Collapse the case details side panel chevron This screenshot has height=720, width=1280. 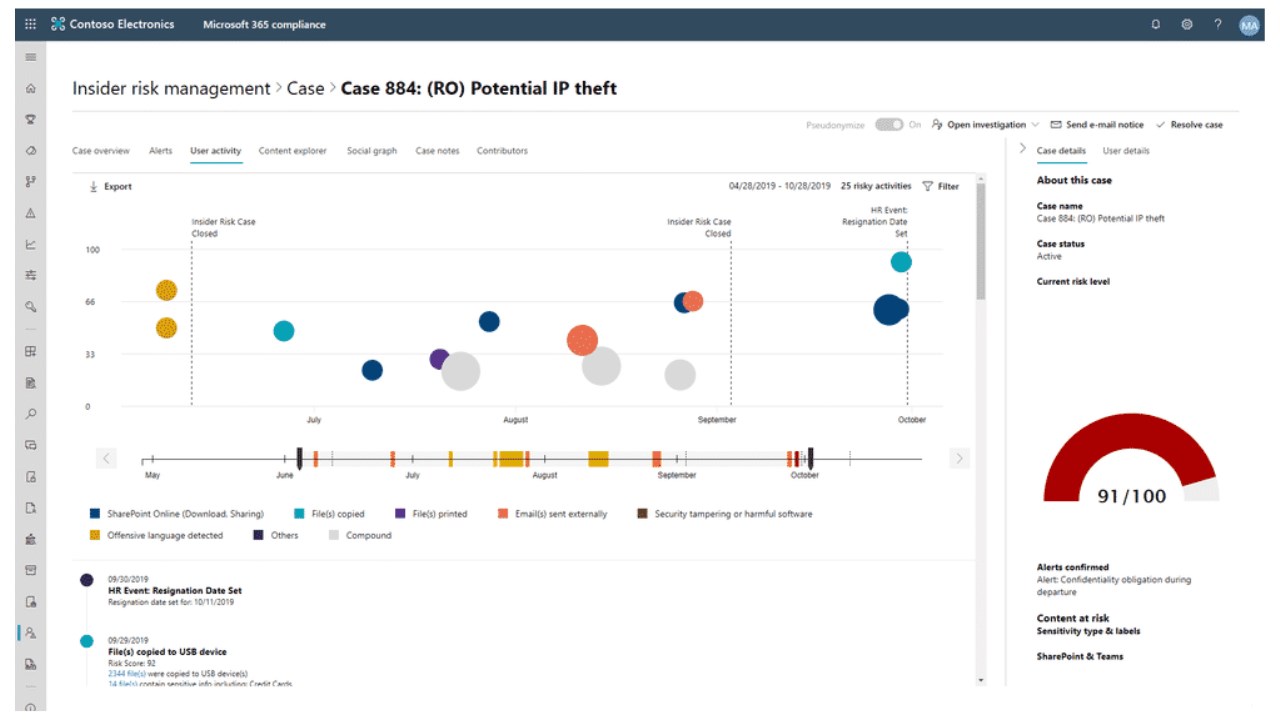(x=1022, y=149)
